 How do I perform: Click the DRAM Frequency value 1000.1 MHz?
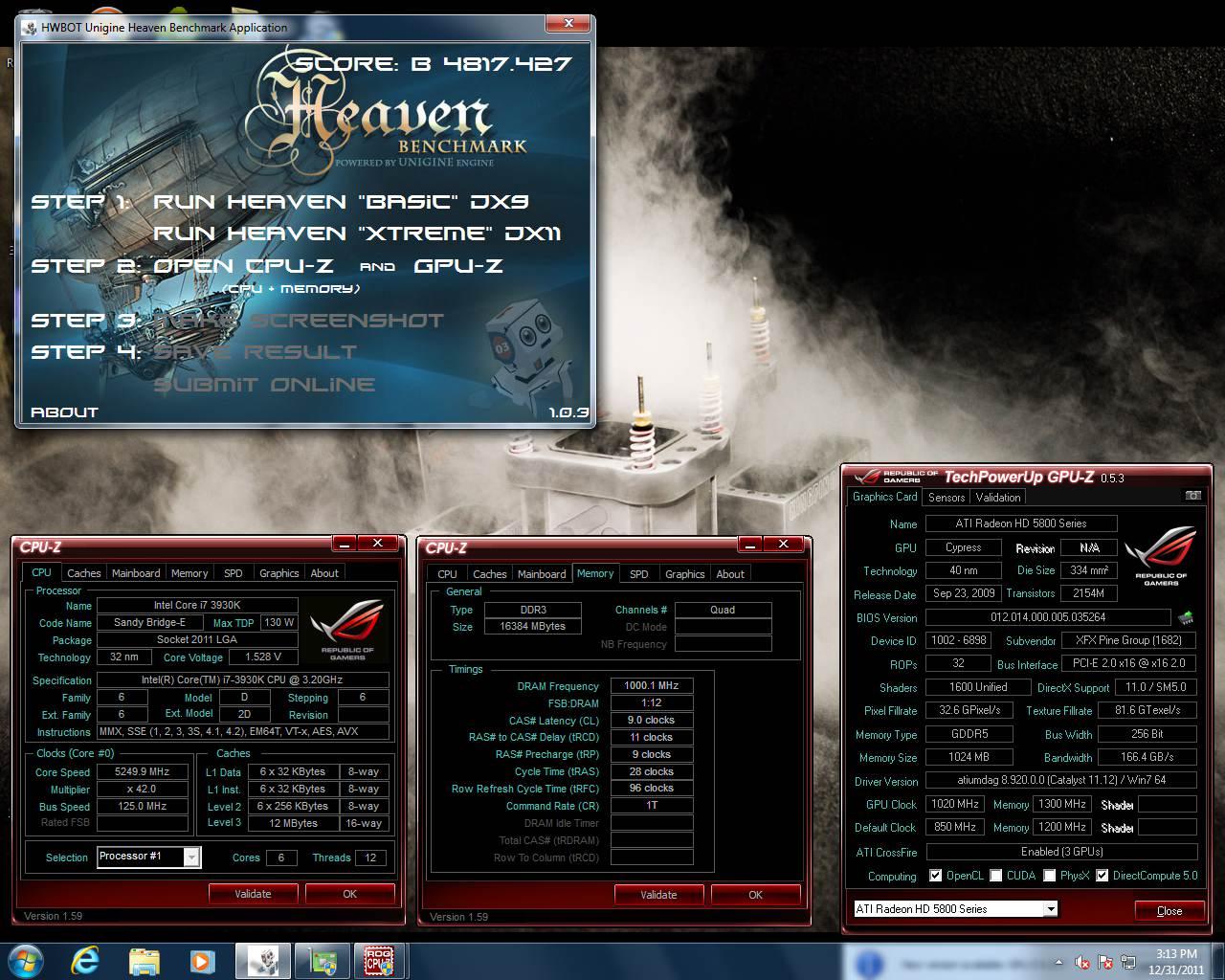click(x=652, y=686)
